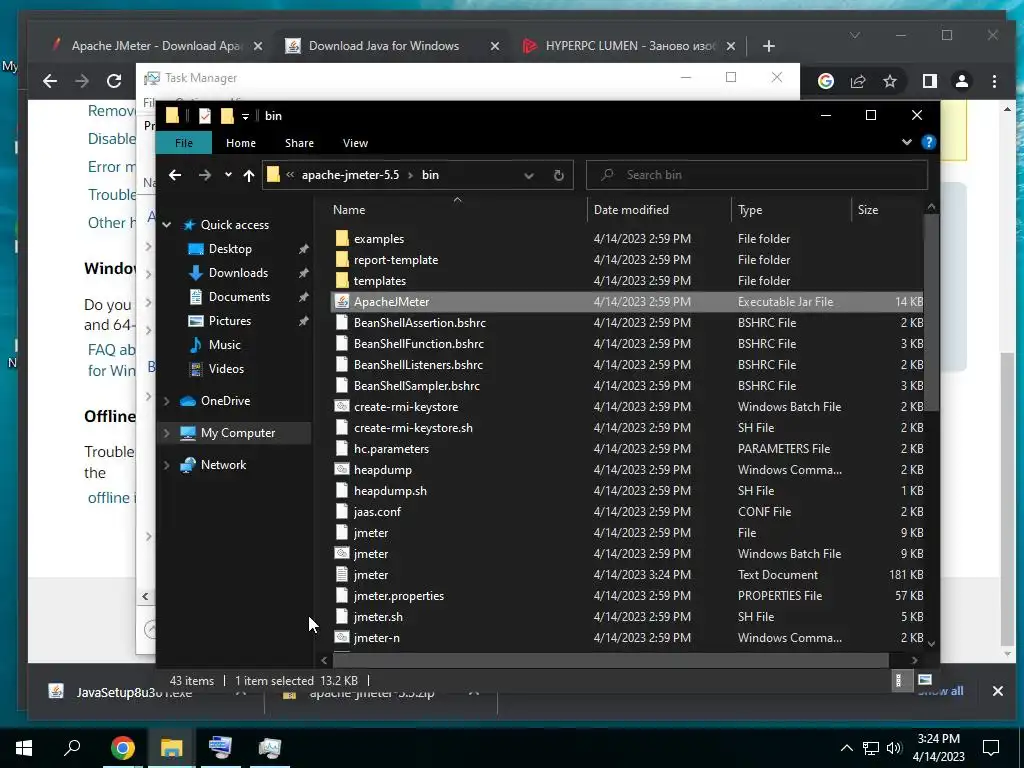Click the file list horizontal scrollbar
Image resolution: width=1024 pixels, height=768 pixels.
tap(610, 660)
